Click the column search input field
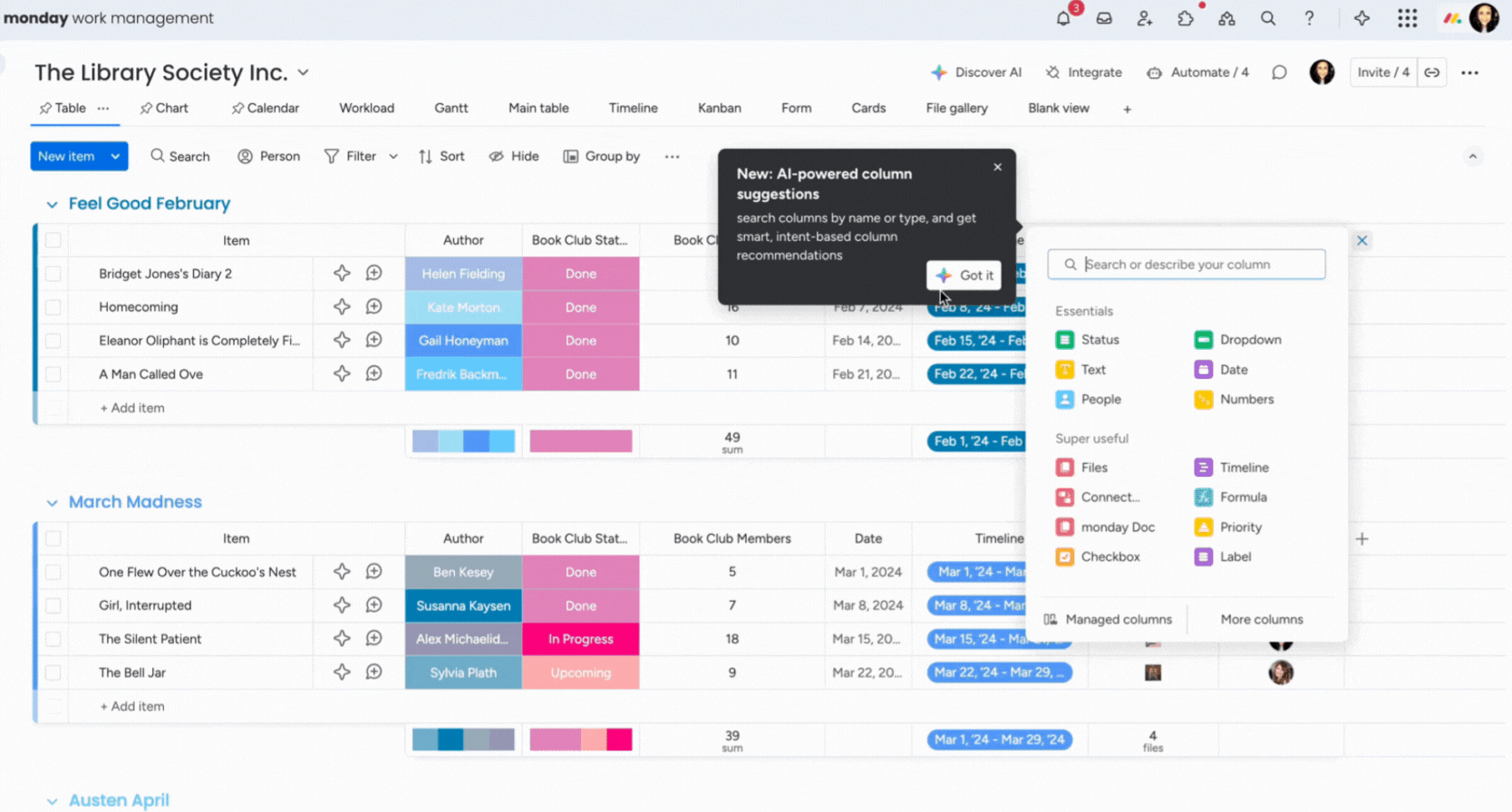 coord(1187,265)
